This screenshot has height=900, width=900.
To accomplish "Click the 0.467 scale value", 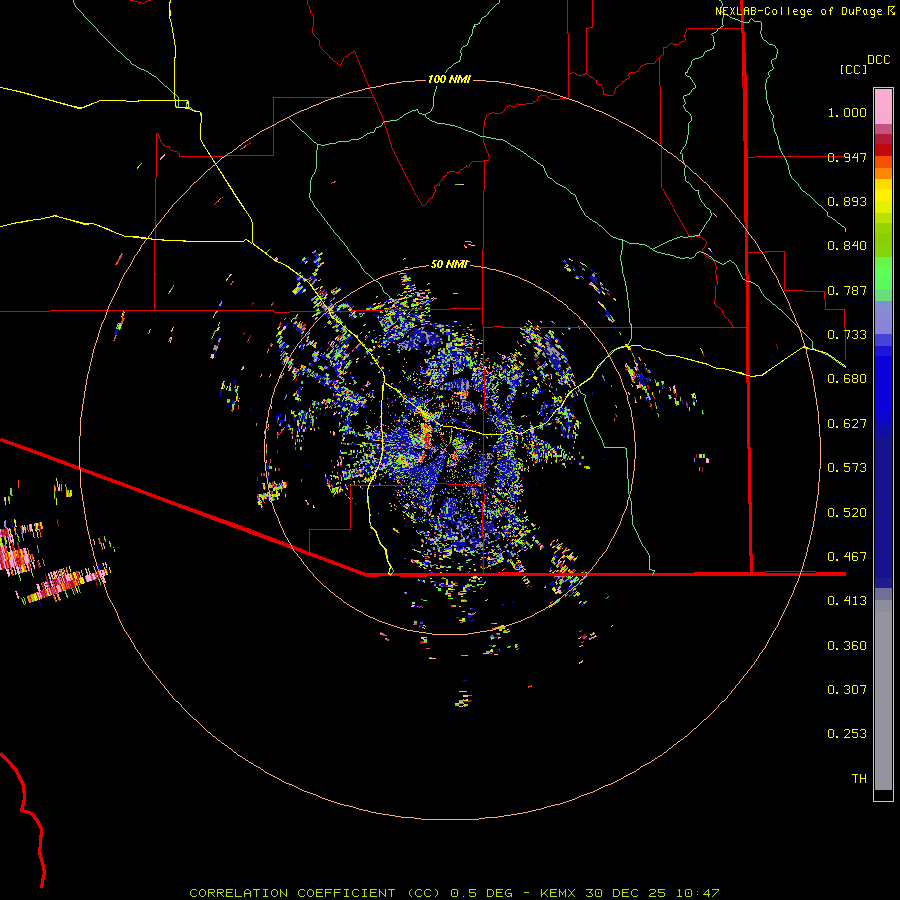I will [847, 557].
